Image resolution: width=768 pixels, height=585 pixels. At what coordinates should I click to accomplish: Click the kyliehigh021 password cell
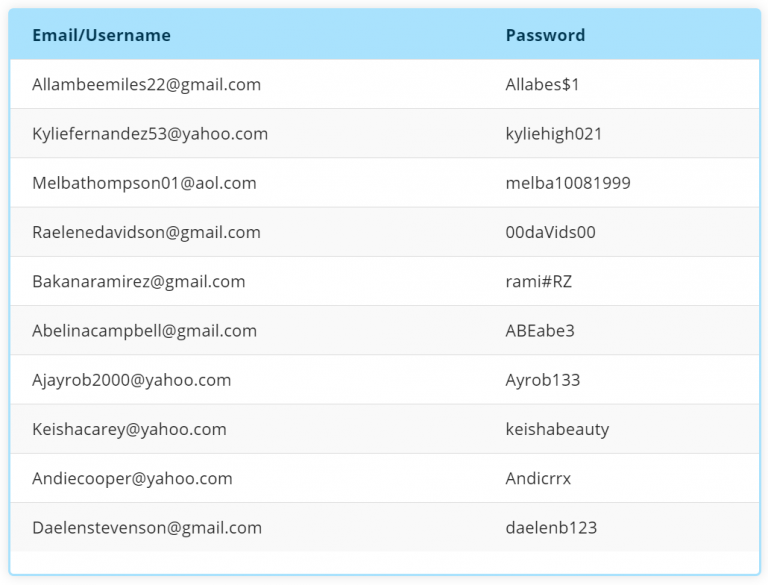(554, 134)
